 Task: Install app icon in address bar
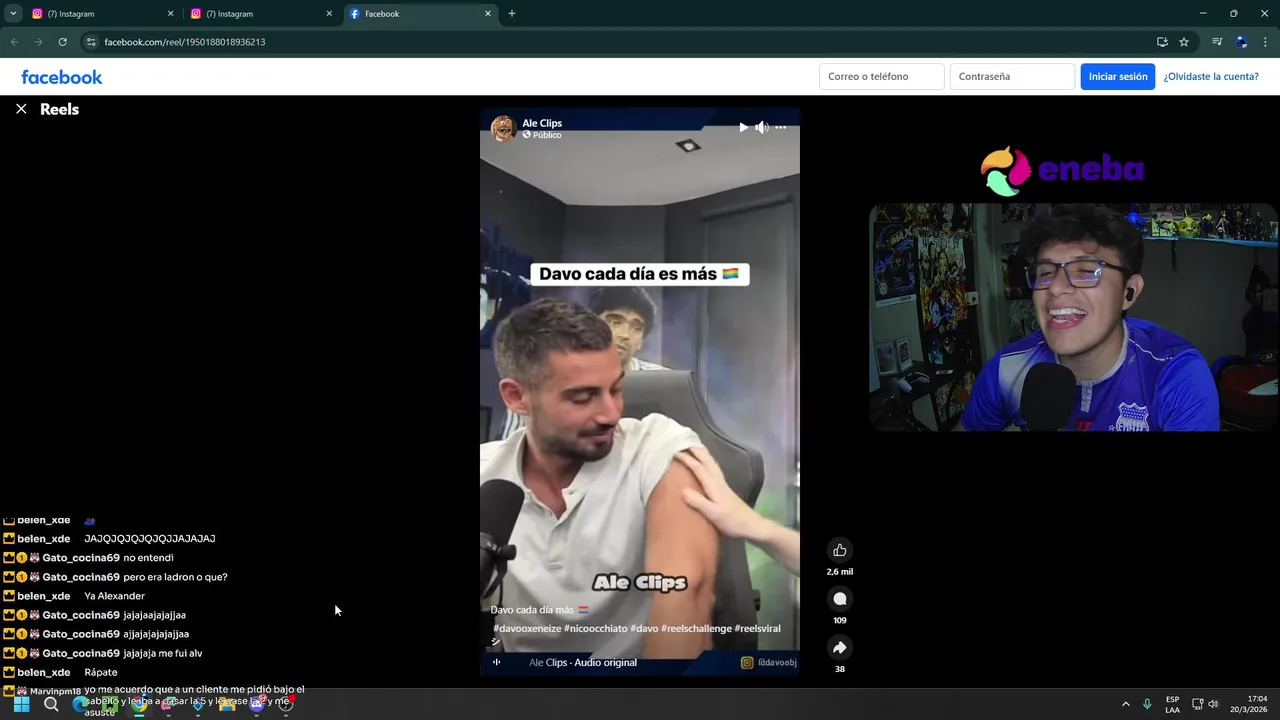(x=1162, y=42)
